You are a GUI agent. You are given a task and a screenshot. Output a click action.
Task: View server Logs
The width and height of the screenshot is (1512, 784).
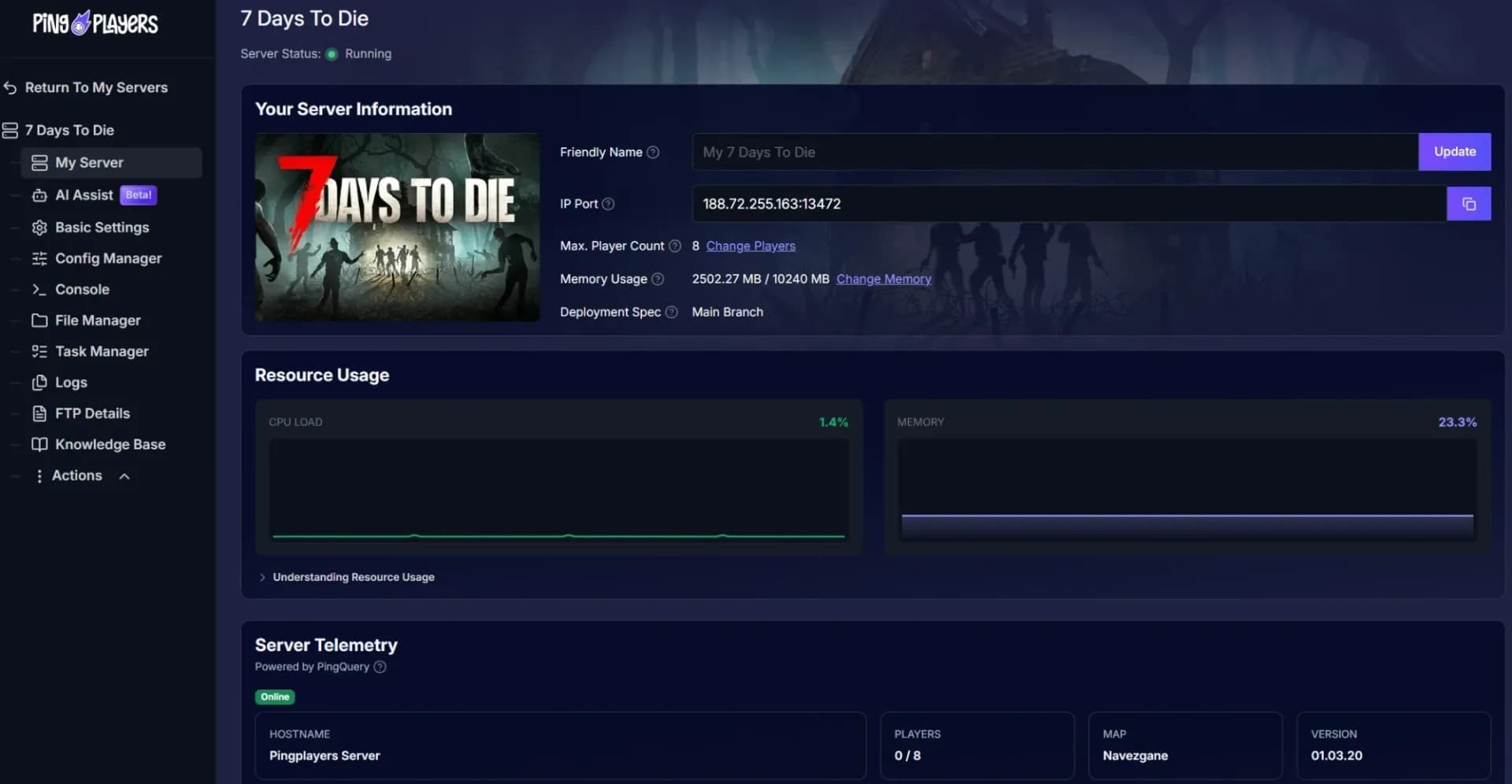[71, 383]
